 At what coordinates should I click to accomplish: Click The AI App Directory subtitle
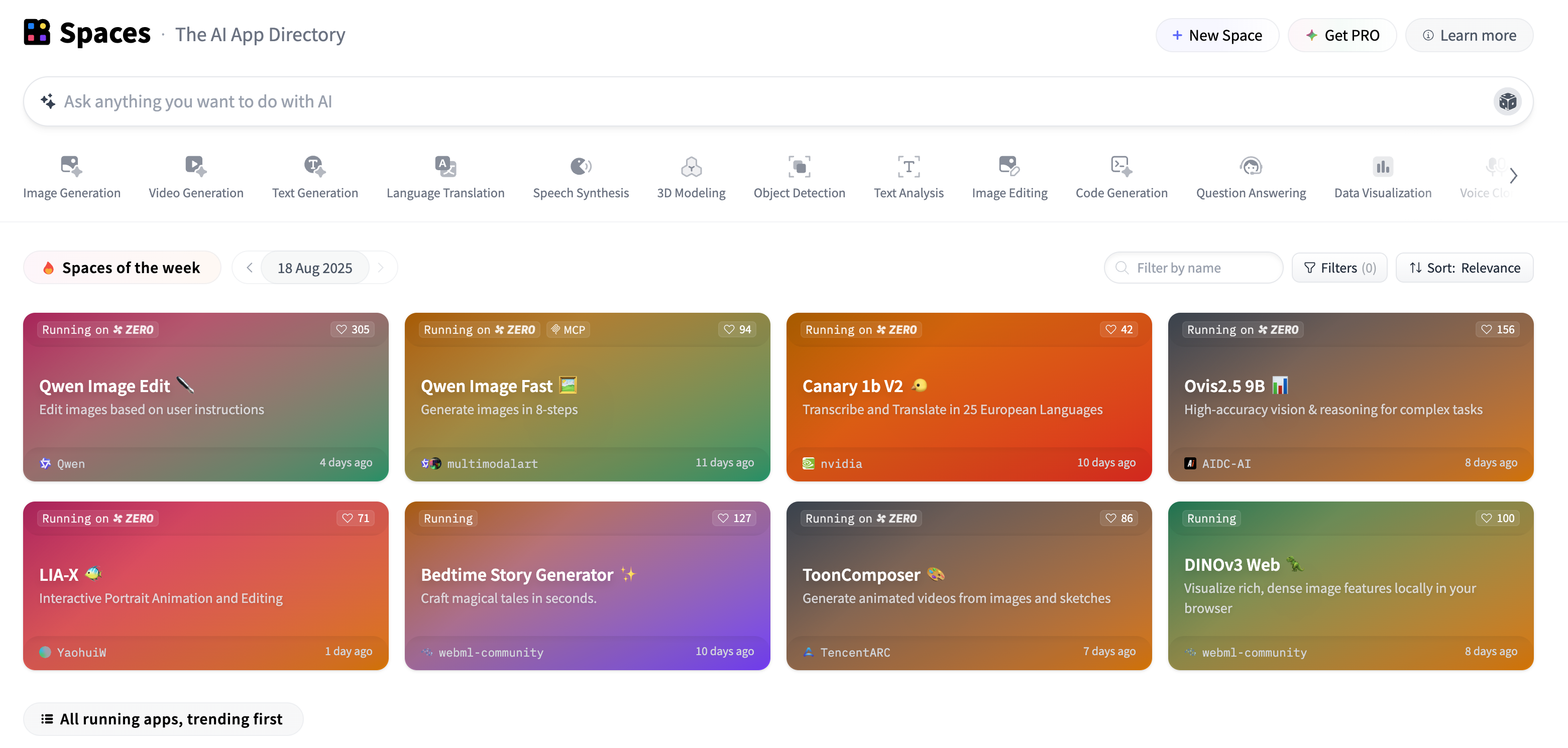260,35
